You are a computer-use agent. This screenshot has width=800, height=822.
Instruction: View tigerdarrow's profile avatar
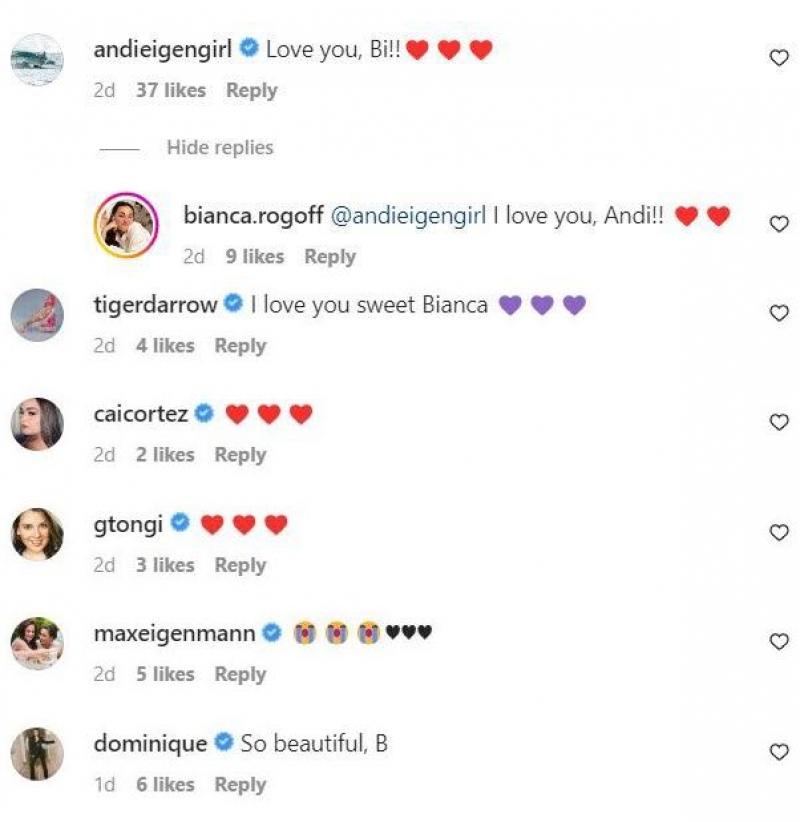[x=37, y=315]
